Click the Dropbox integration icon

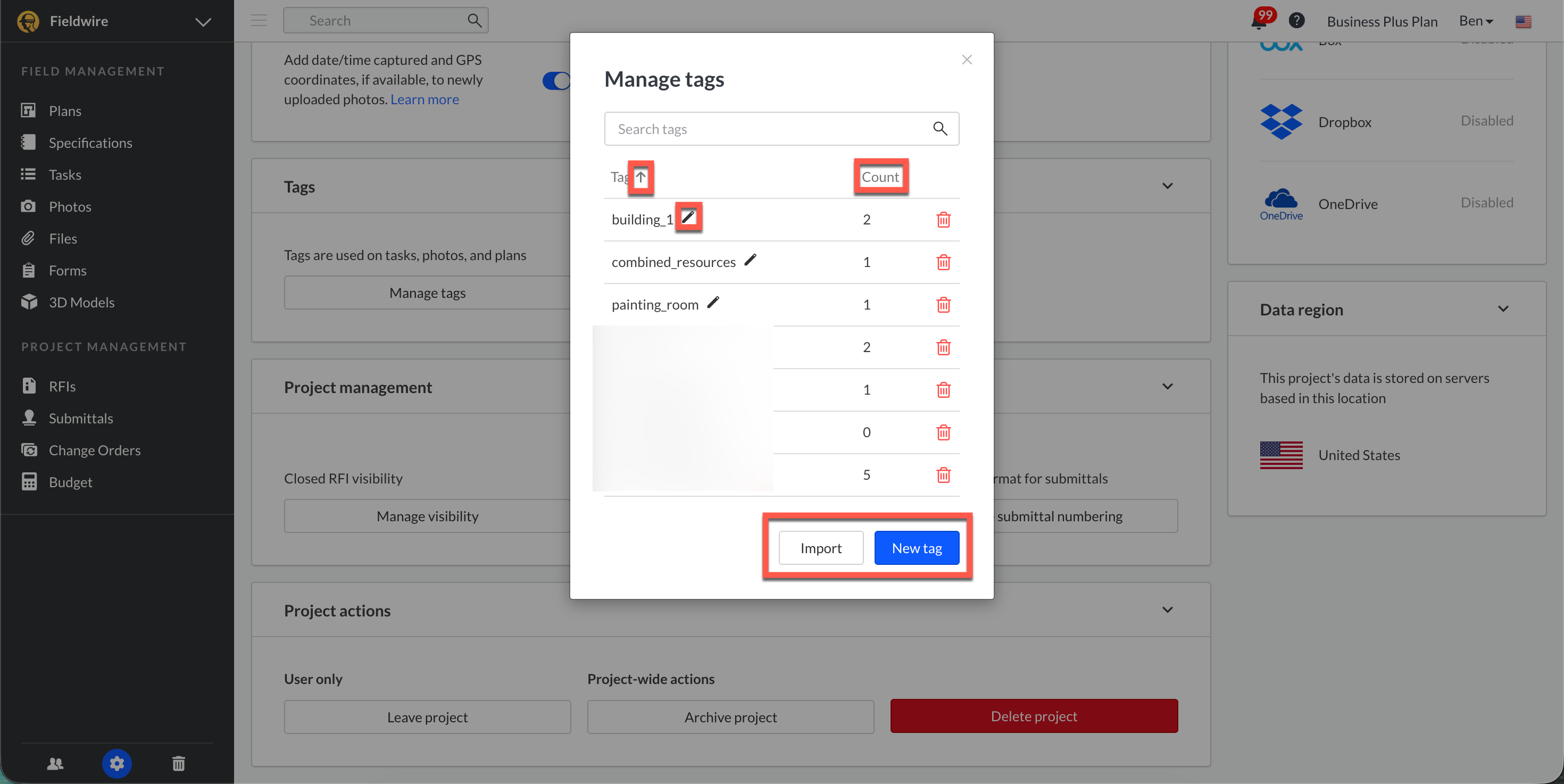click(1281, 121)
